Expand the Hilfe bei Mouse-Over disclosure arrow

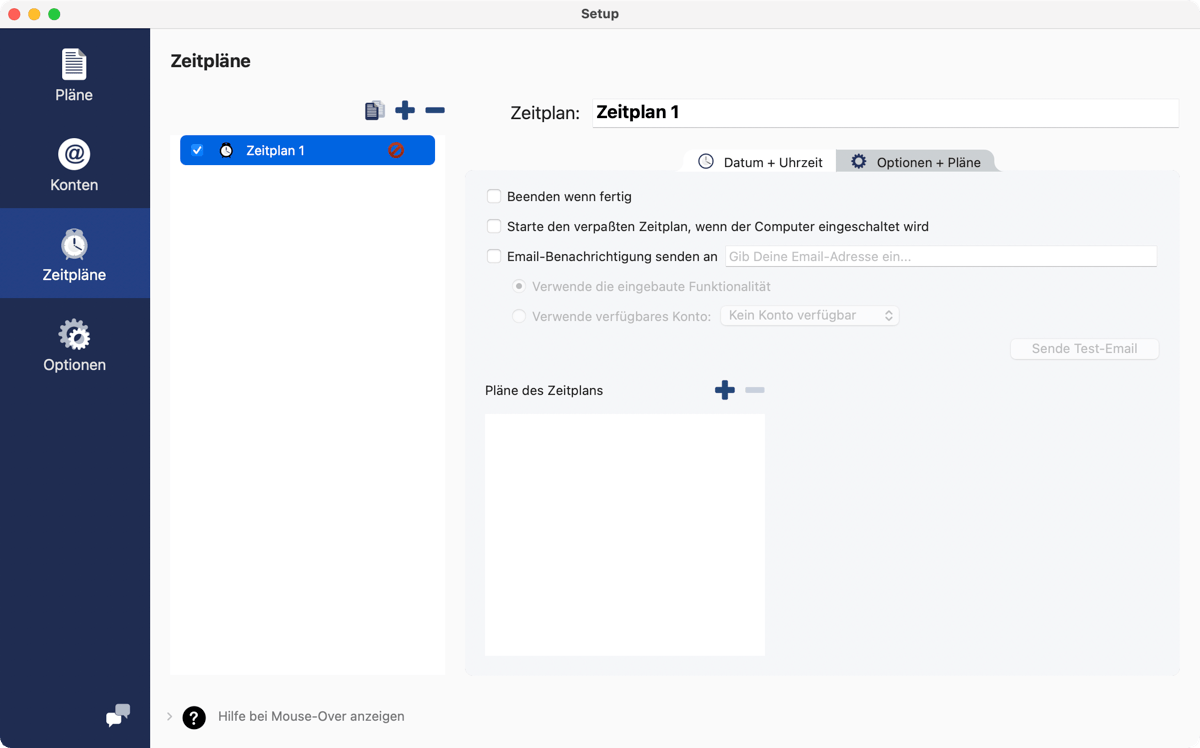pyautogui.click(x=169, y=717)
